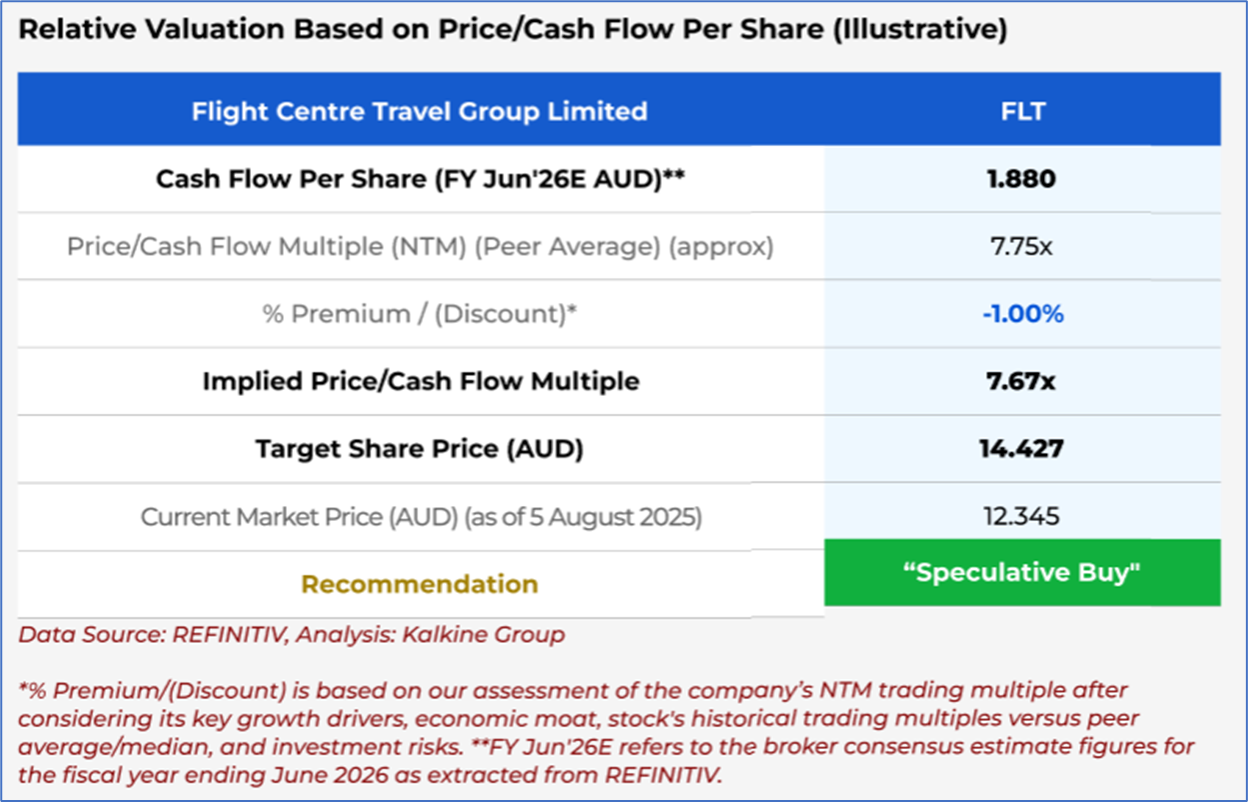The width and height of the screenshot is (1248, 802).
Task: Select the Implied Price/Cash Flow Multiple label
Action: coord(420,381)
